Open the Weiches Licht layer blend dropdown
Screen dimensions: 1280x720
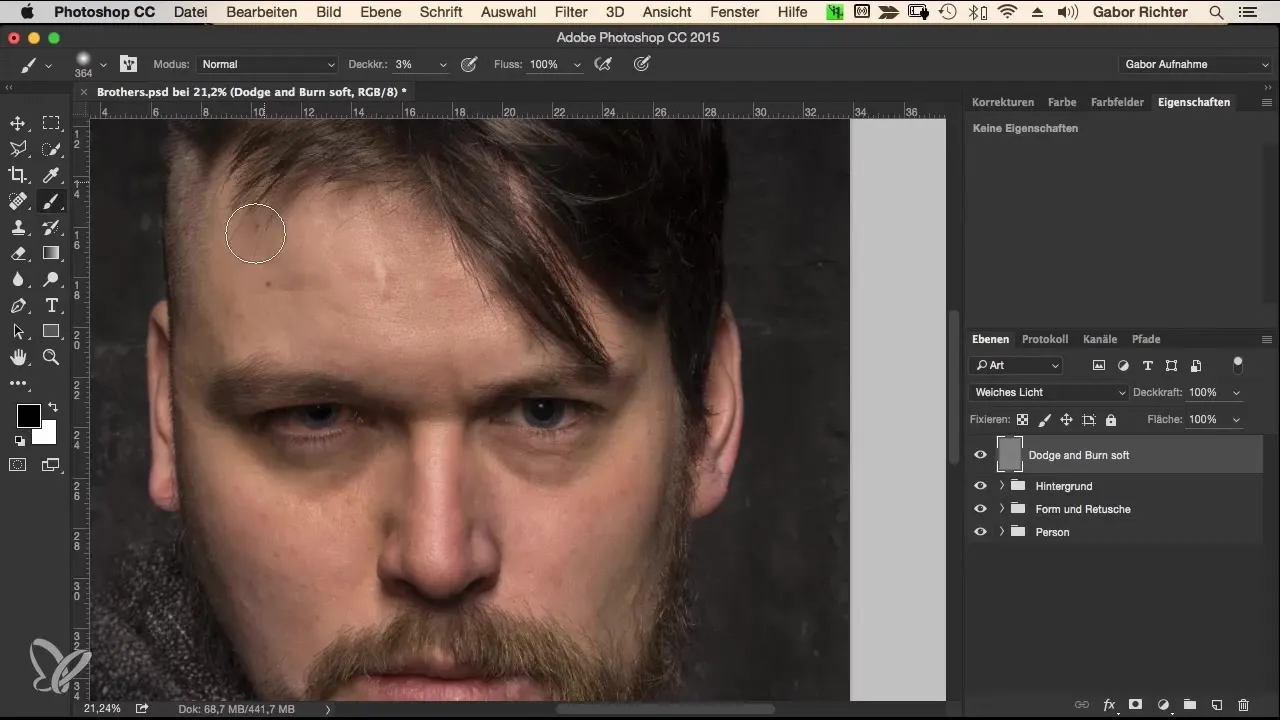tap(1049, 393)
